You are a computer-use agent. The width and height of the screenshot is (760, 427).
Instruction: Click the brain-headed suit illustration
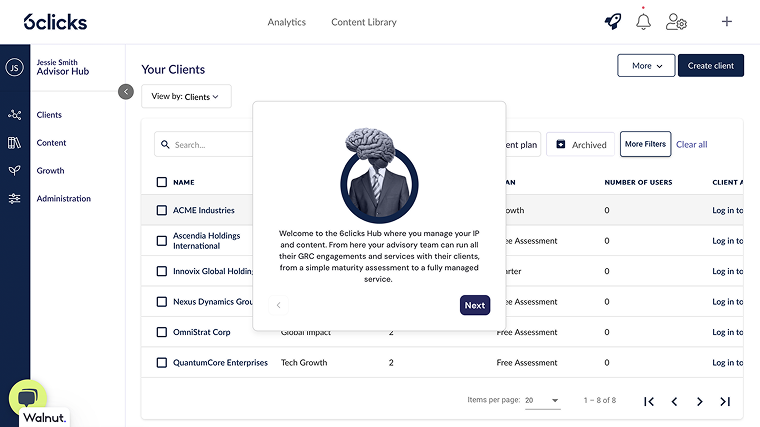(379, 175)
